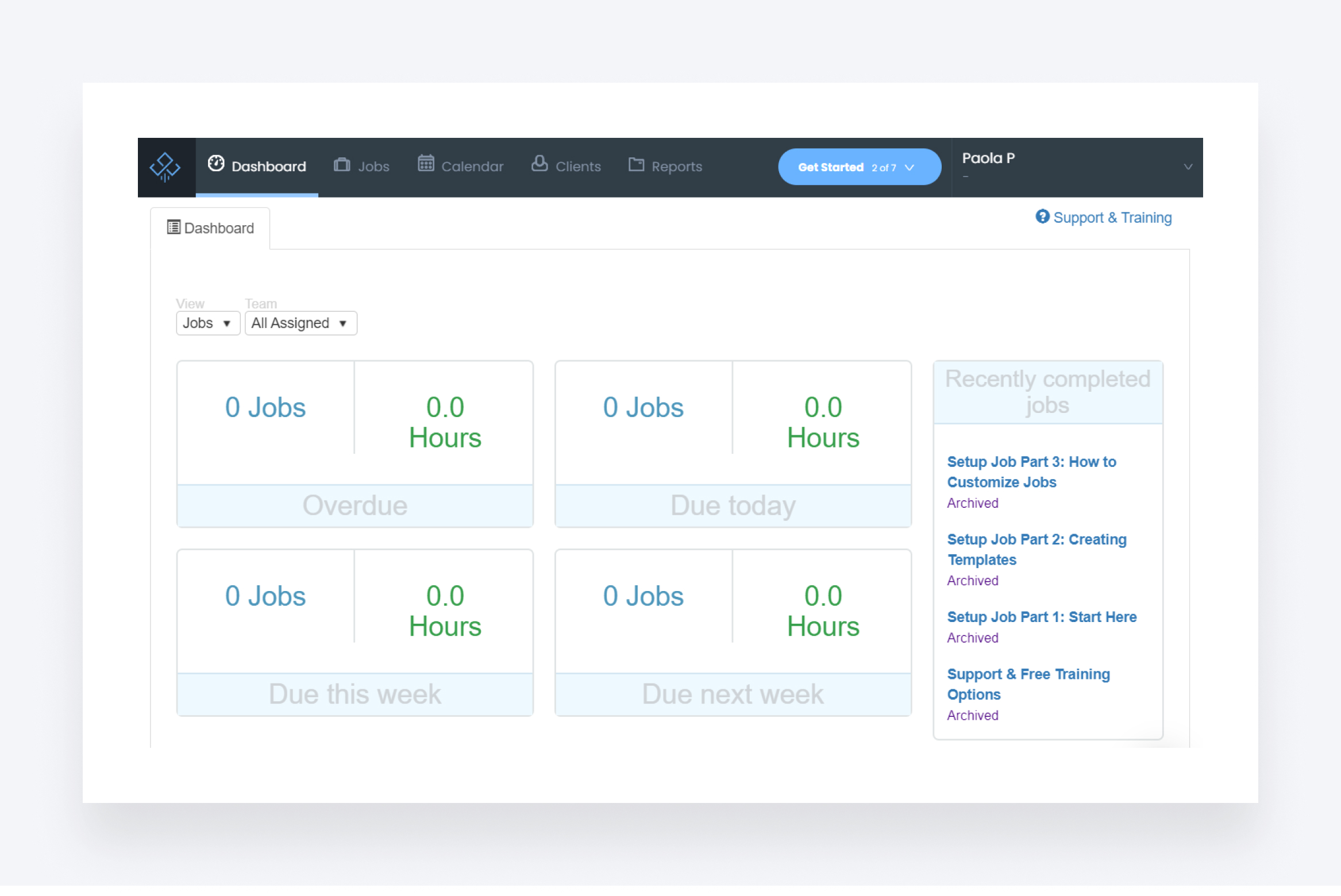This screenshot has width=1341, height=896.
Task: Open Setup Job Part 1: Start Here
Action: tap(1041, 617)
